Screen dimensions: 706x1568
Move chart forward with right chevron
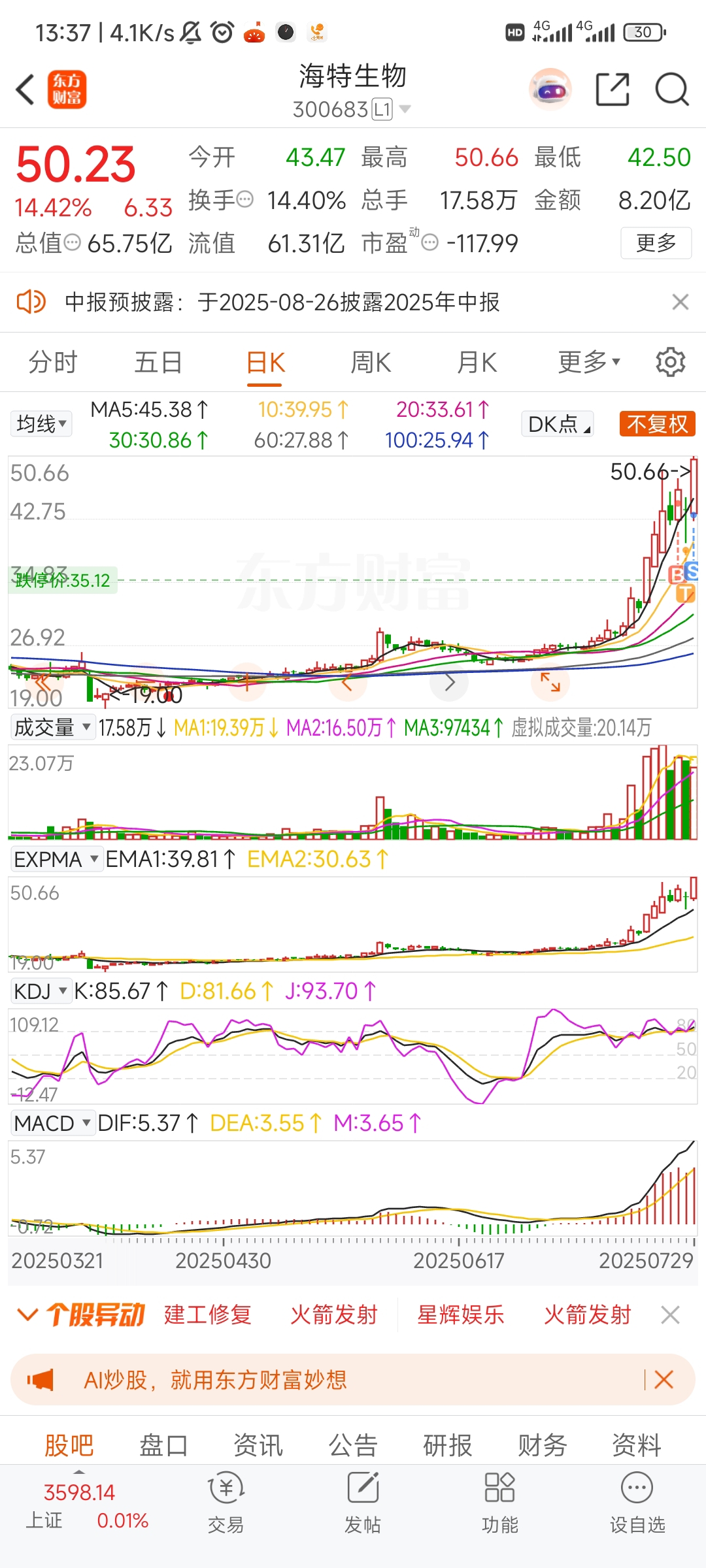pos(449,683)
